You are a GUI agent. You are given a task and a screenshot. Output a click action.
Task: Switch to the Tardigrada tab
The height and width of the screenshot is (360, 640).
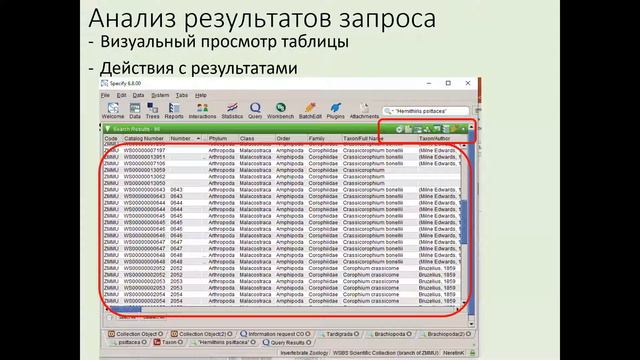339,334
